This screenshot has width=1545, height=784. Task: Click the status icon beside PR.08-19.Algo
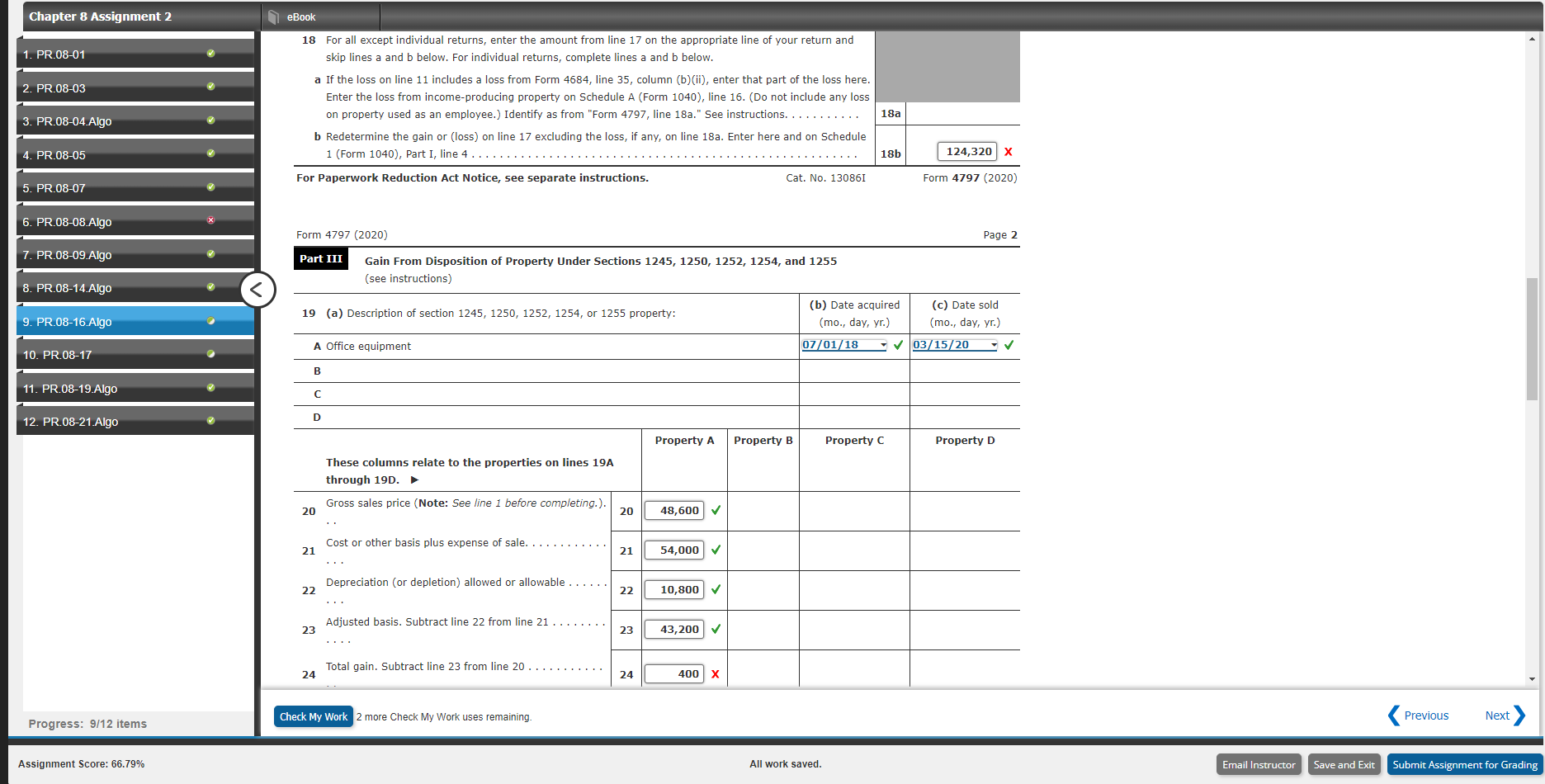click(x=211, y=388)
